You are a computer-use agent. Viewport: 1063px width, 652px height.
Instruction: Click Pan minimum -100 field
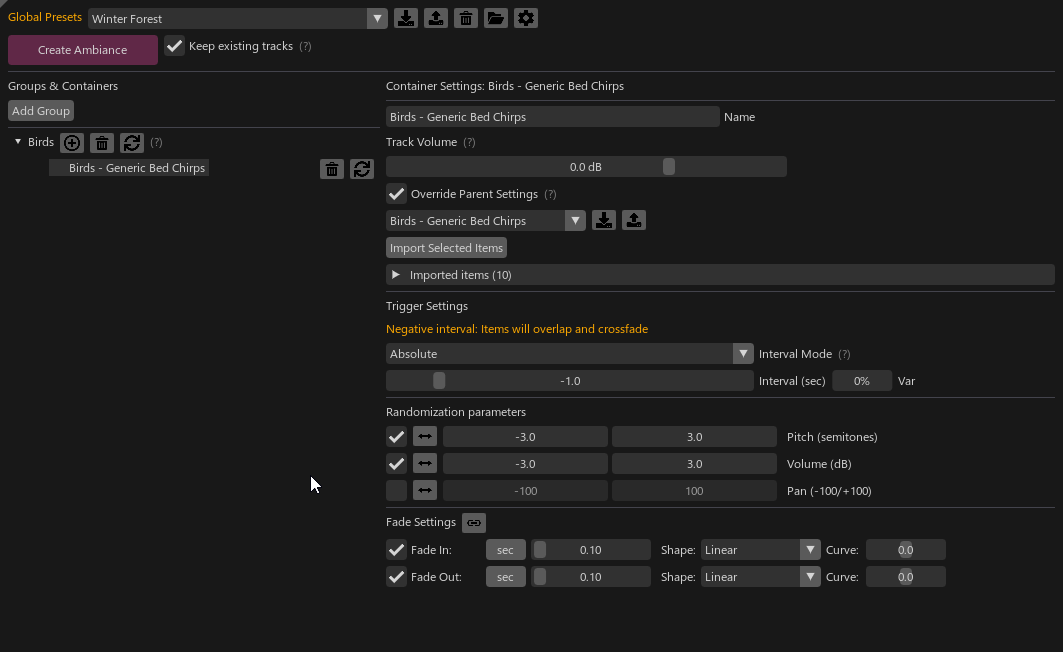point(525,491)
